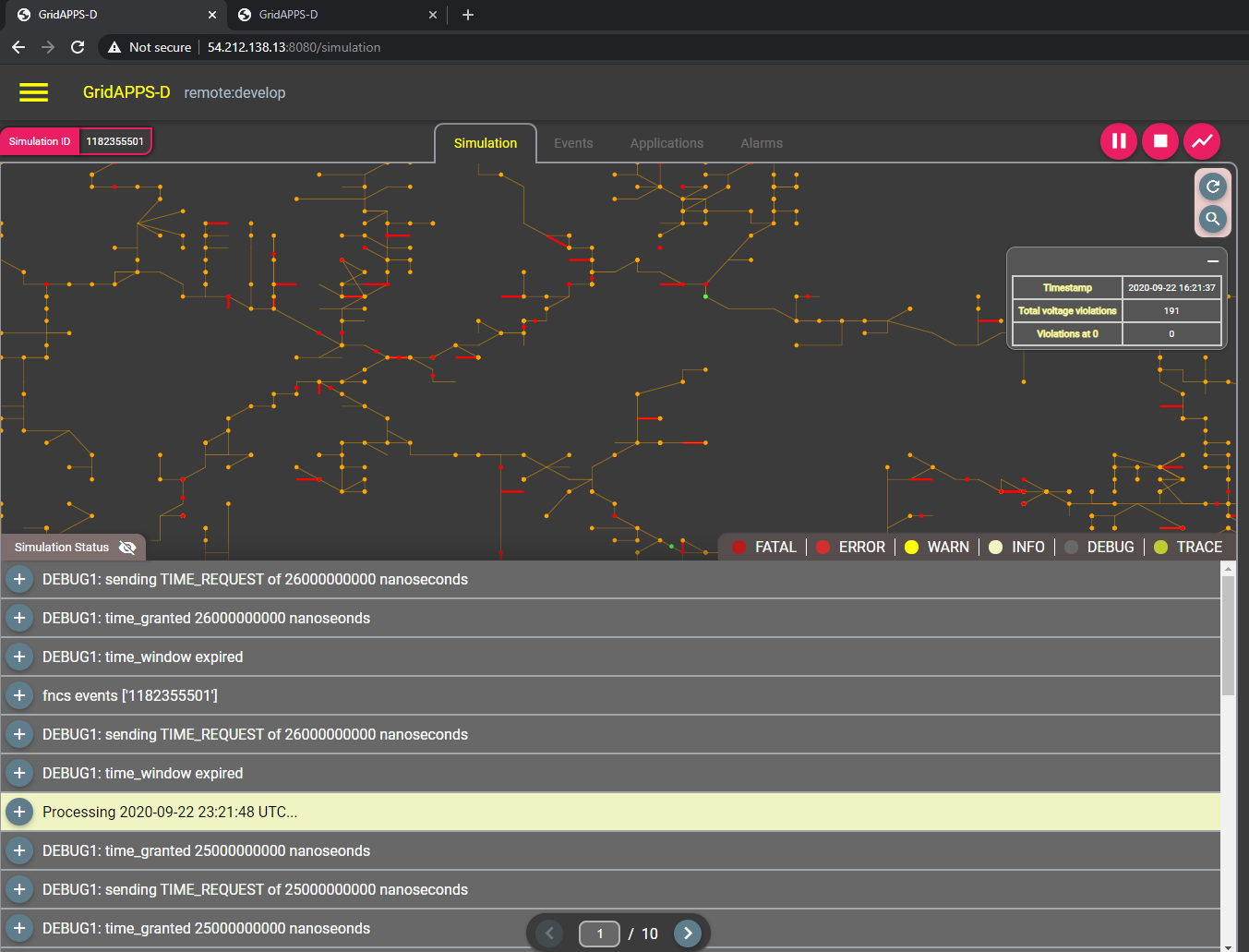Open a new browser tab
The image size is (1249, 952).
[468, 15]
